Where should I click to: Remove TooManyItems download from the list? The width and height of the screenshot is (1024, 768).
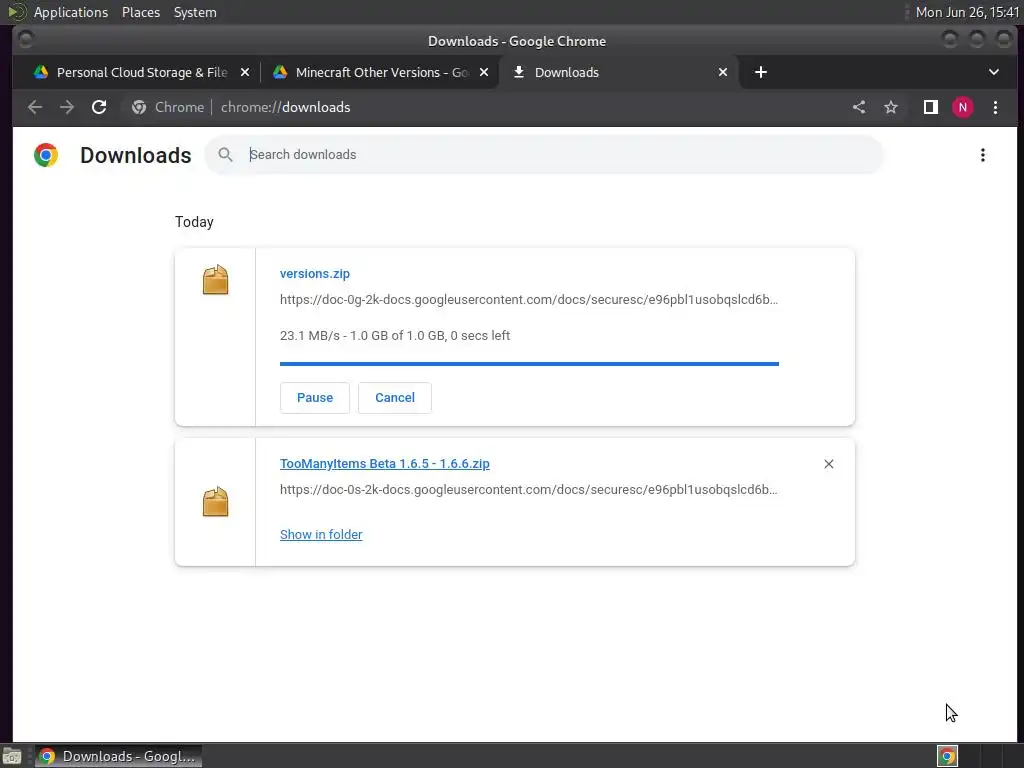pyautogui.click(x=829, y=464)
